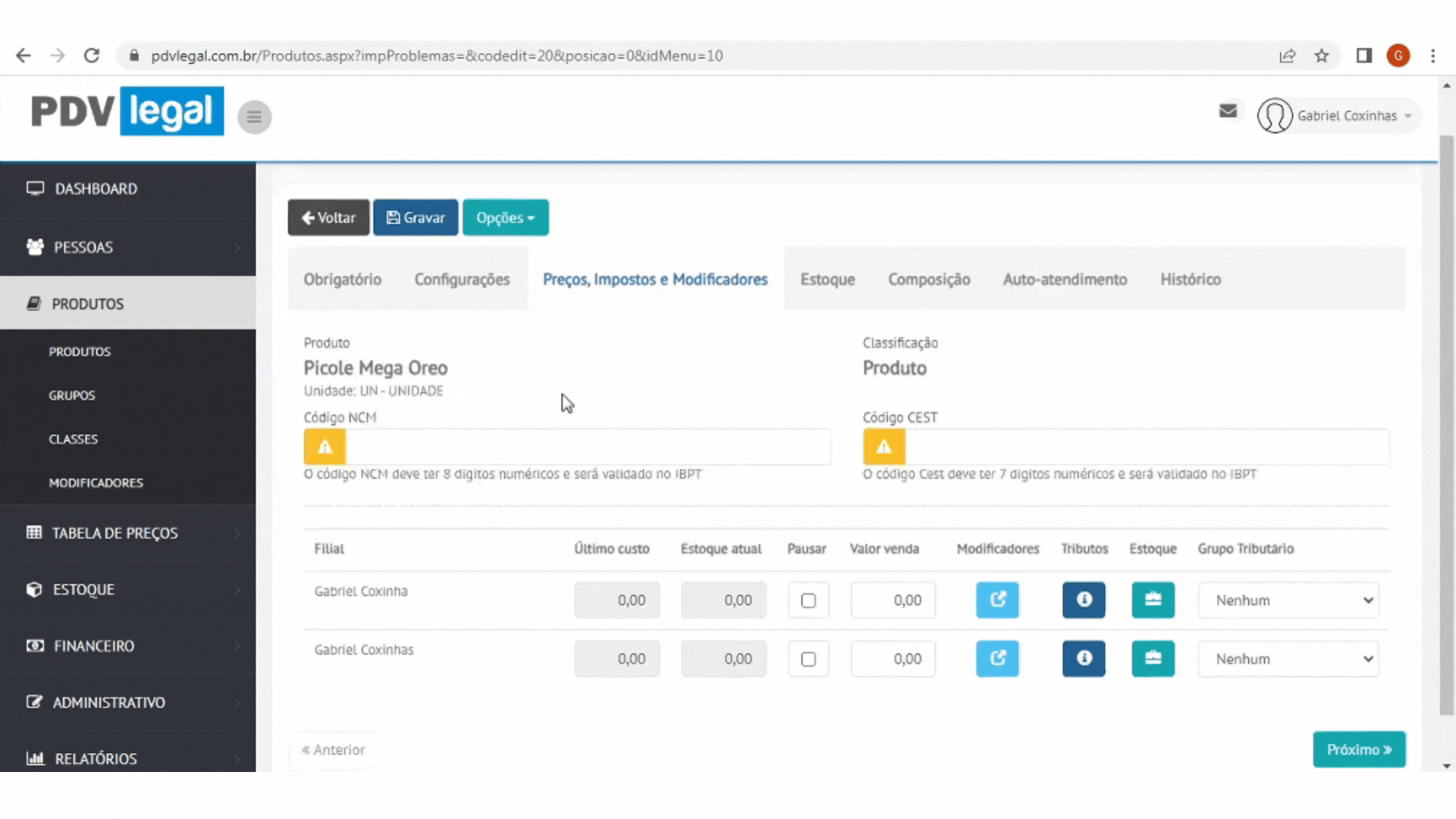Screen dimensions: 1456x819
Task: Open Grupo Tributário dropdown for Gabriel Coxinha
Action: click(1288, 601)
